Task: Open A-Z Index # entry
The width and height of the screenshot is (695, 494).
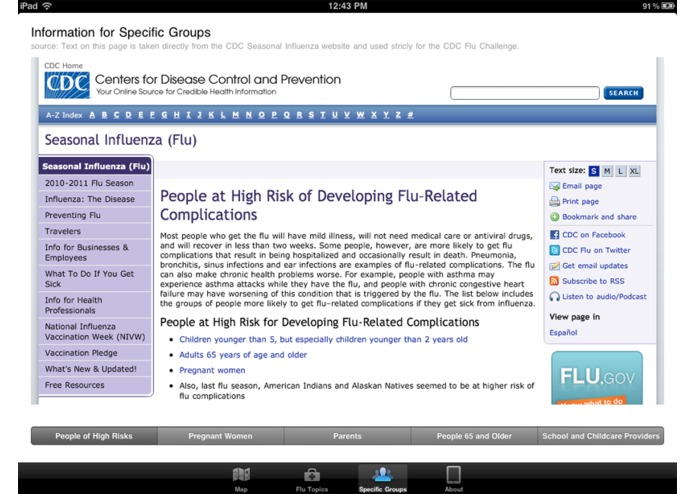Action: point(410,115)
